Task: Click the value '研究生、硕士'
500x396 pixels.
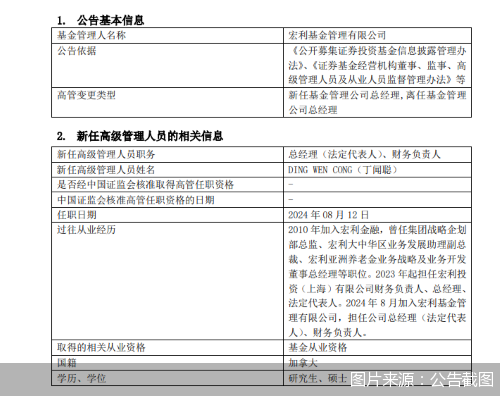Action: pyautogui.click(x=318, y=378)
